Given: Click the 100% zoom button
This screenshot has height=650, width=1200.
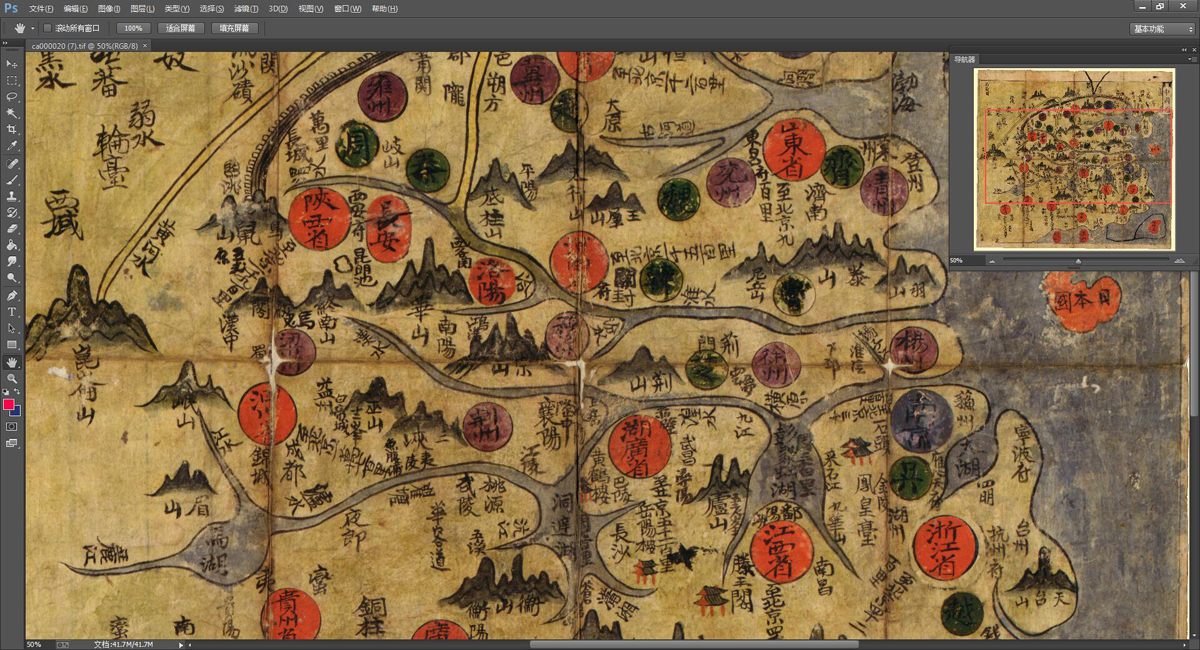Looking at the screenshot, I should pyautogui.click(x=133, y=28).
